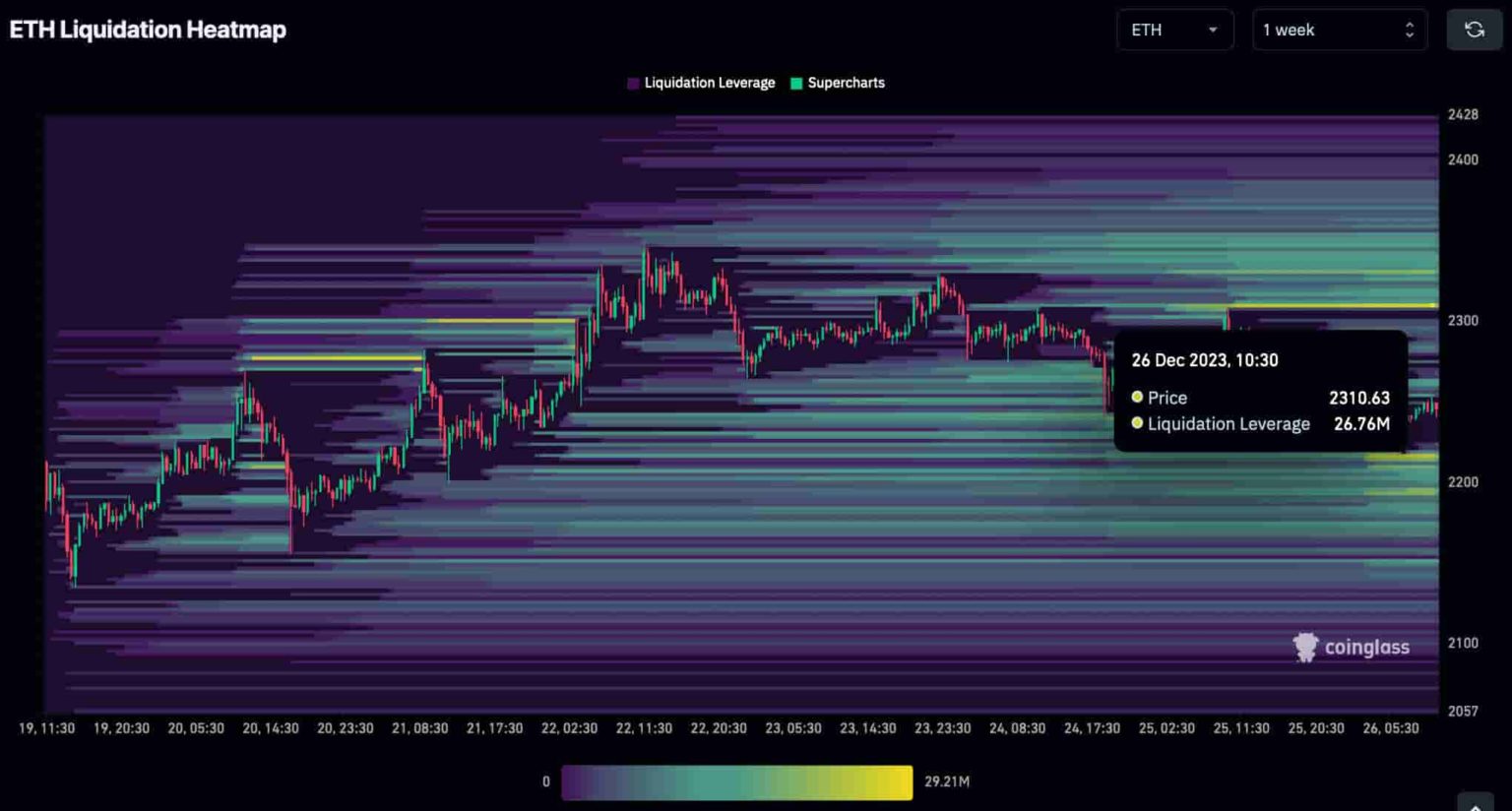Select the 2100 price axis label
Viewport: 1512px width, 811px height.
click(x=1465, y=642)
